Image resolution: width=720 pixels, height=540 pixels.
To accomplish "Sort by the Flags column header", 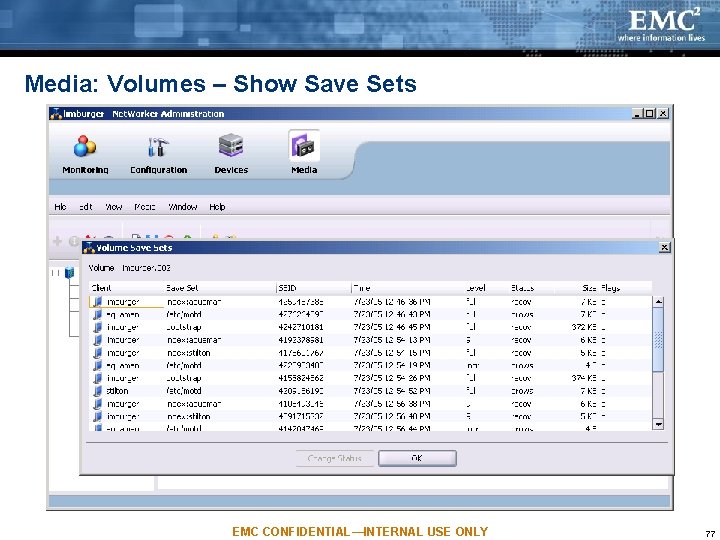I will [625, 288].
